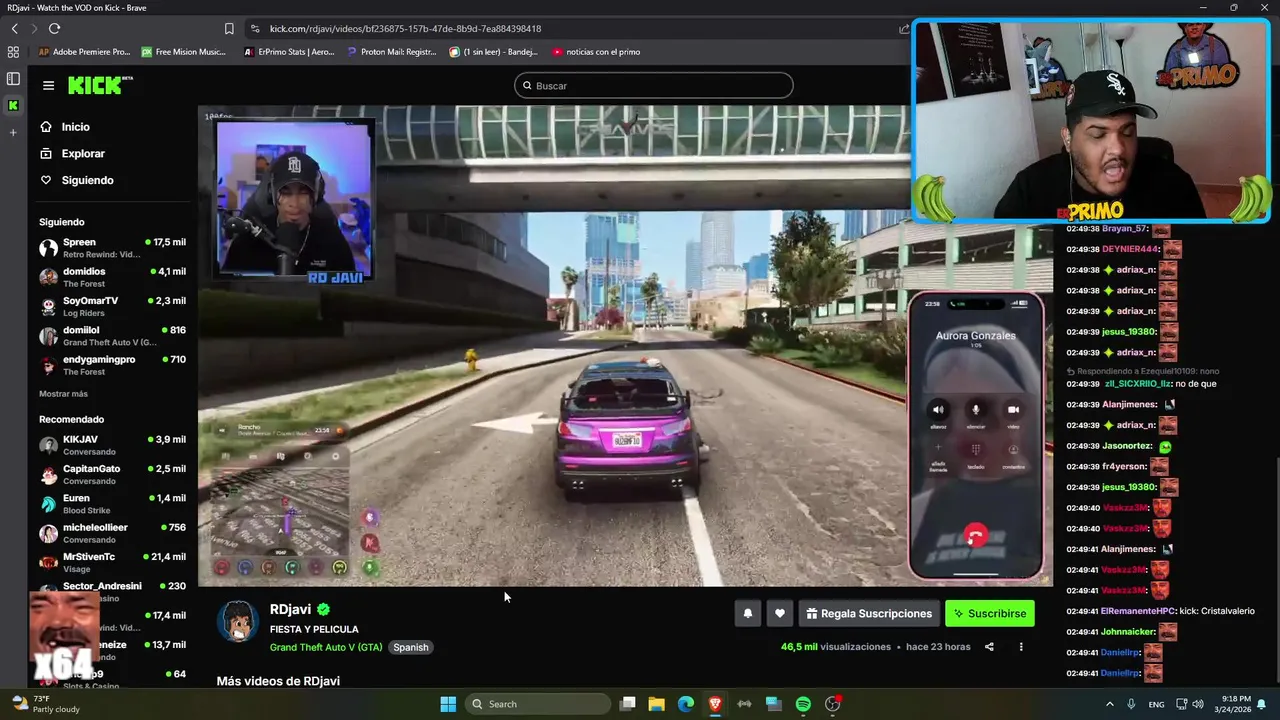Screen dimensions: 1280x720
Task: Open Free Mision Music bookmark
Action: tap(183, 52)
